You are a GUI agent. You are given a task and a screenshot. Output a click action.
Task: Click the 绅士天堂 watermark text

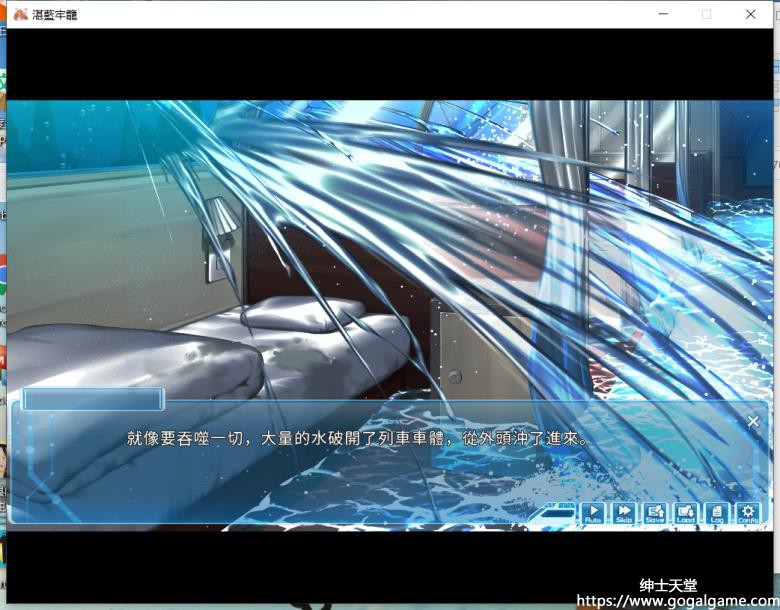point(668,586)
